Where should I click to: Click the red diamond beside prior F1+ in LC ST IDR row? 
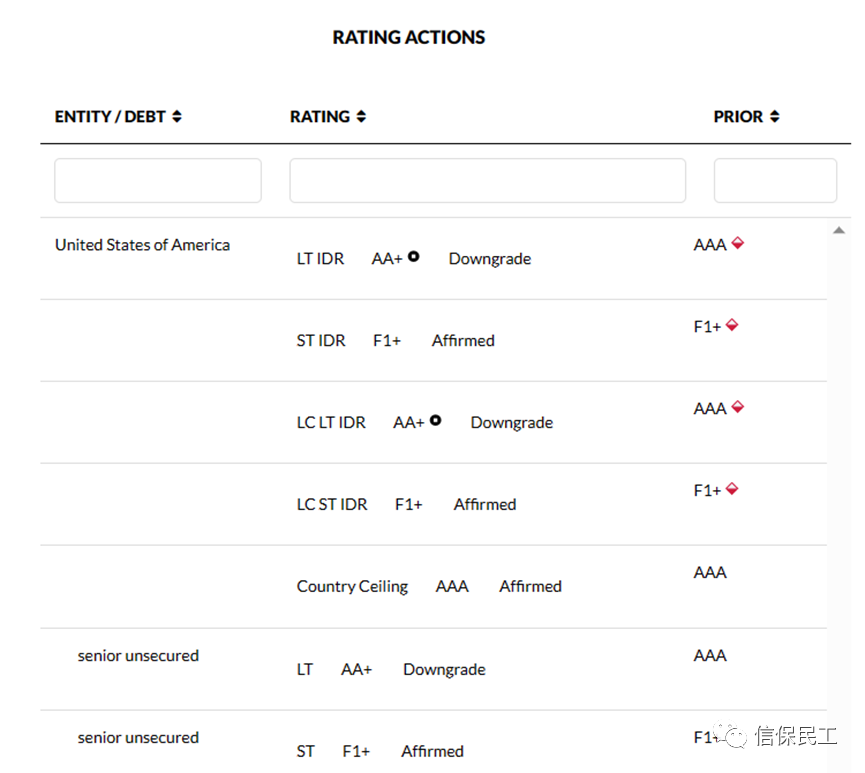pyautogui.click(x=732, y=488)
